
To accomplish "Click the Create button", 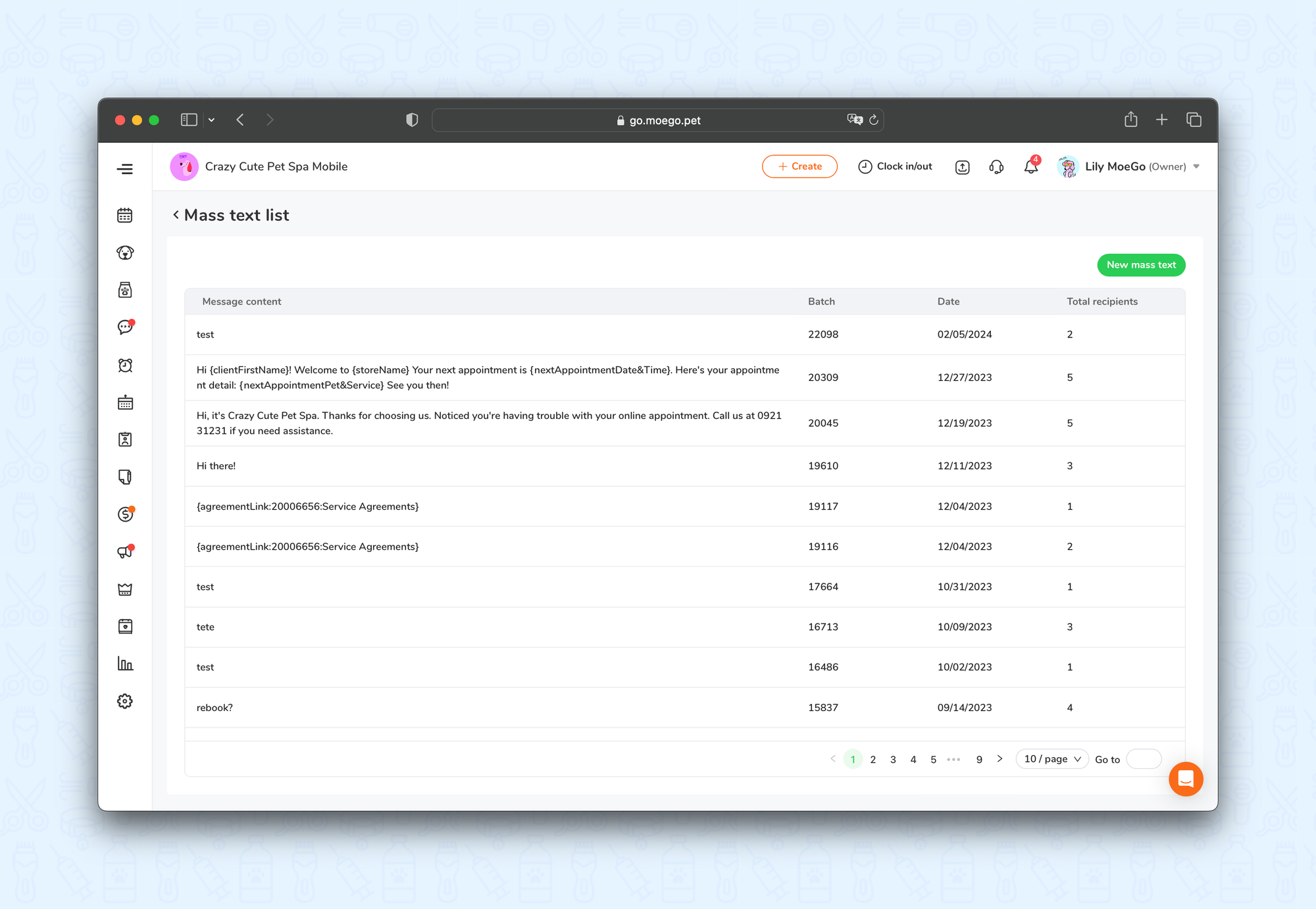I will [x=799, y=166].
